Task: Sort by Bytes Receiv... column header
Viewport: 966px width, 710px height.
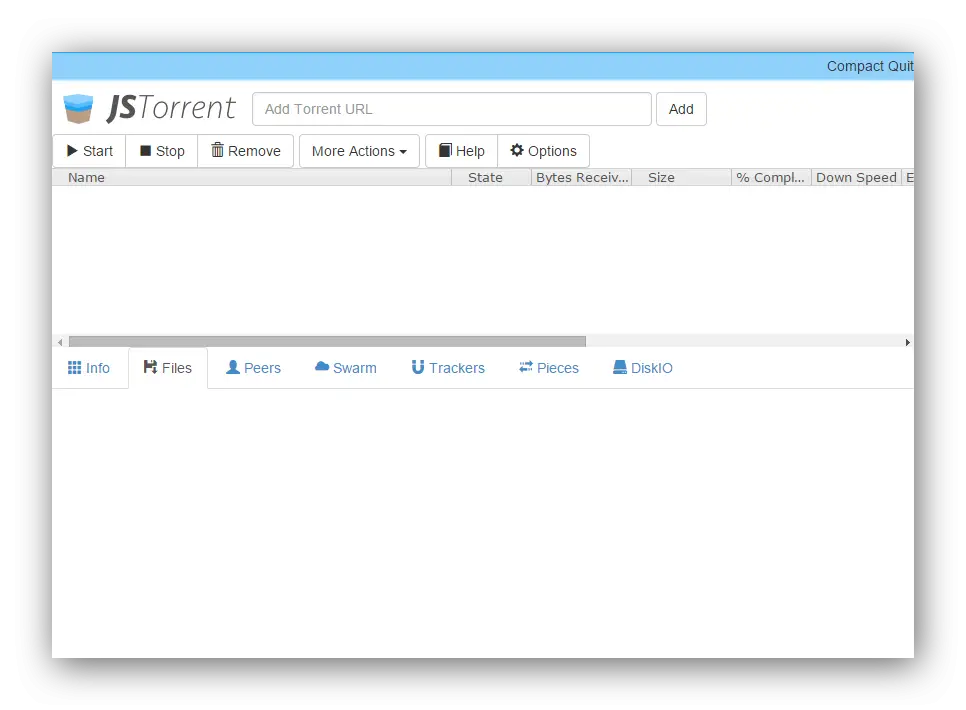Action: click(x=582, y=178)
